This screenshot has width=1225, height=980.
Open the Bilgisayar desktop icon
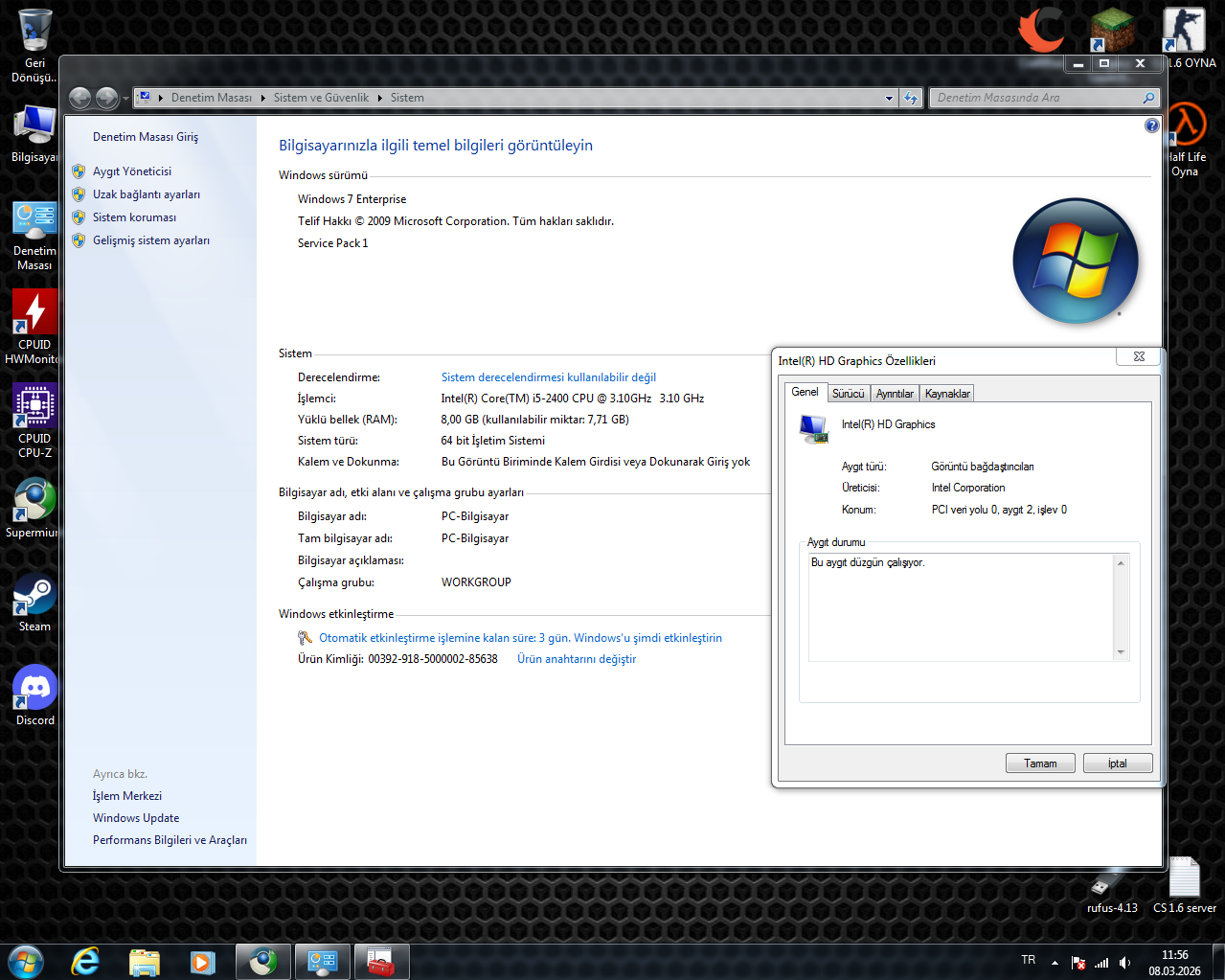point(34,134)
